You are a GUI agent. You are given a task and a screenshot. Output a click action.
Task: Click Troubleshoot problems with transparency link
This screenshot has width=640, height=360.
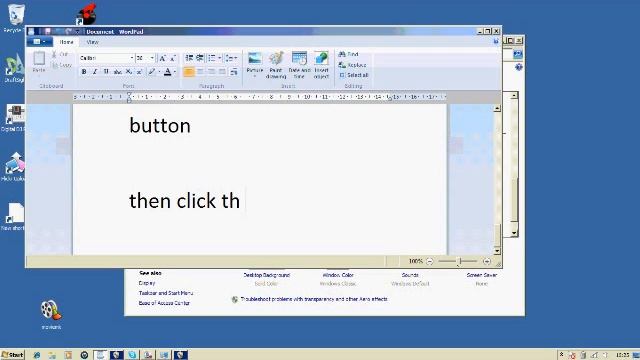314,299
